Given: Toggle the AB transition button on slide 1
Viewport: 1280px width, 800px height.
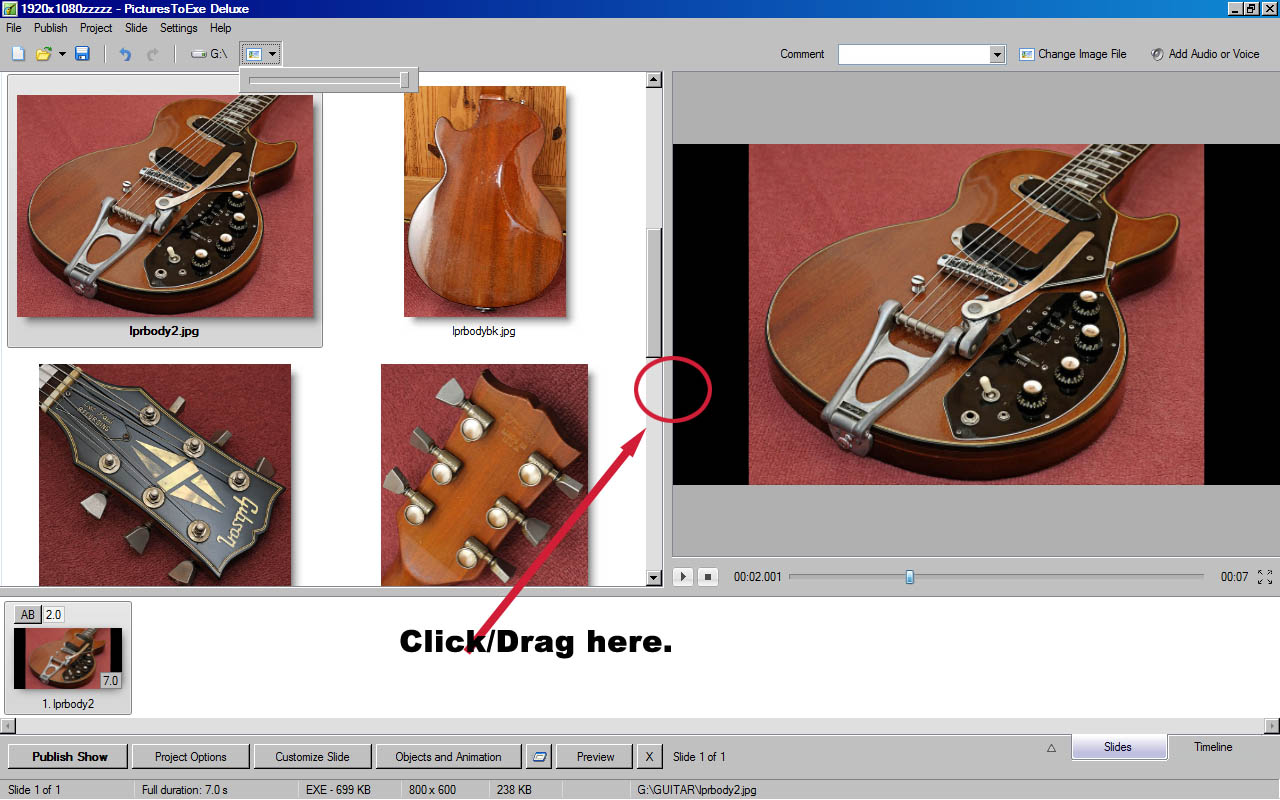Looking at the screenshot, I should coord(28,615).
